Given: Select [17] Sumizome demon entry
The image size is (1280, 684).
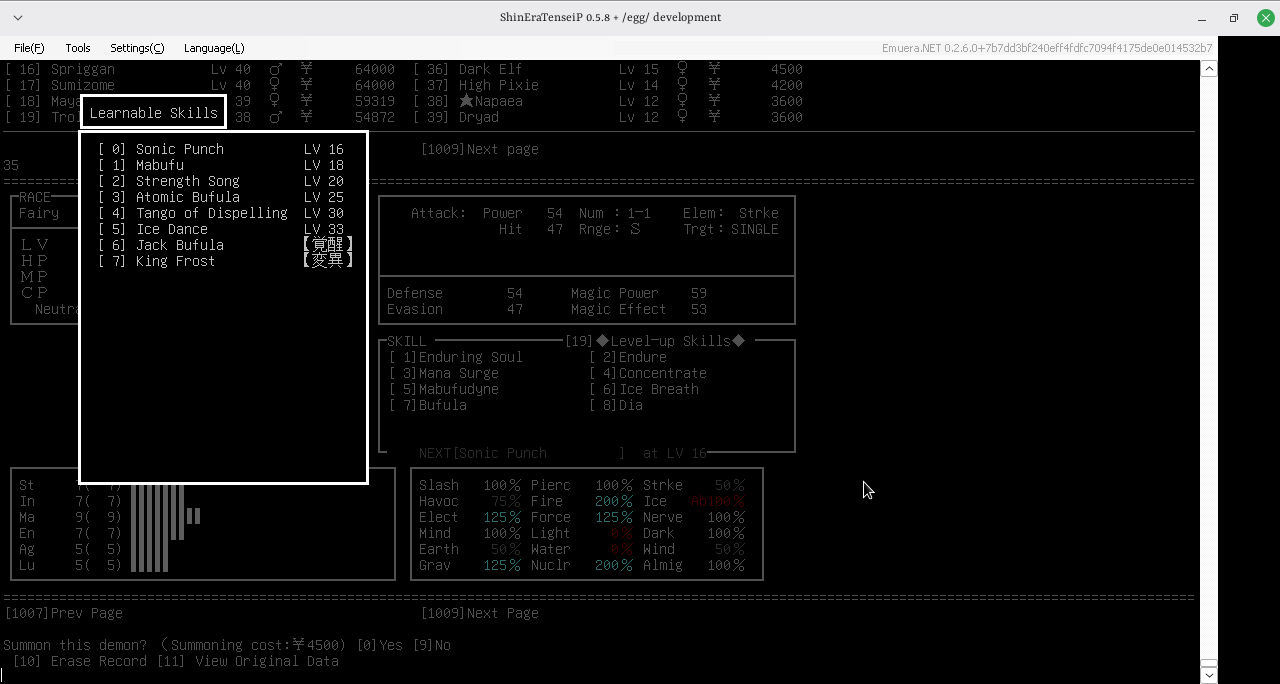Looking at the screenshot, I should coord(200,85).
